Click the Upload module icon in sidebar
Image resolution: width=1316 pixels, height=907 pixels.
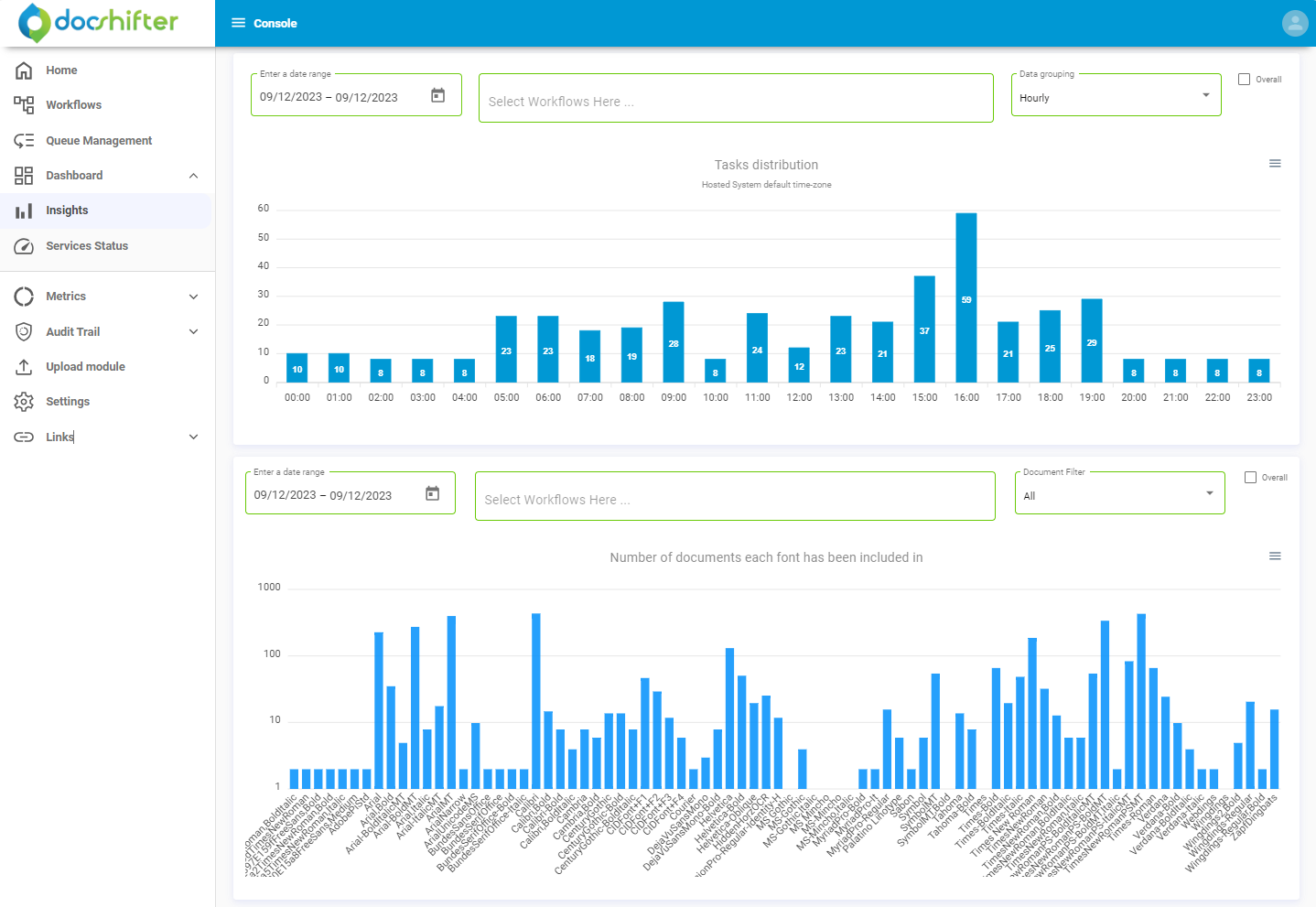pyautogui.click(x=24, y=367)
